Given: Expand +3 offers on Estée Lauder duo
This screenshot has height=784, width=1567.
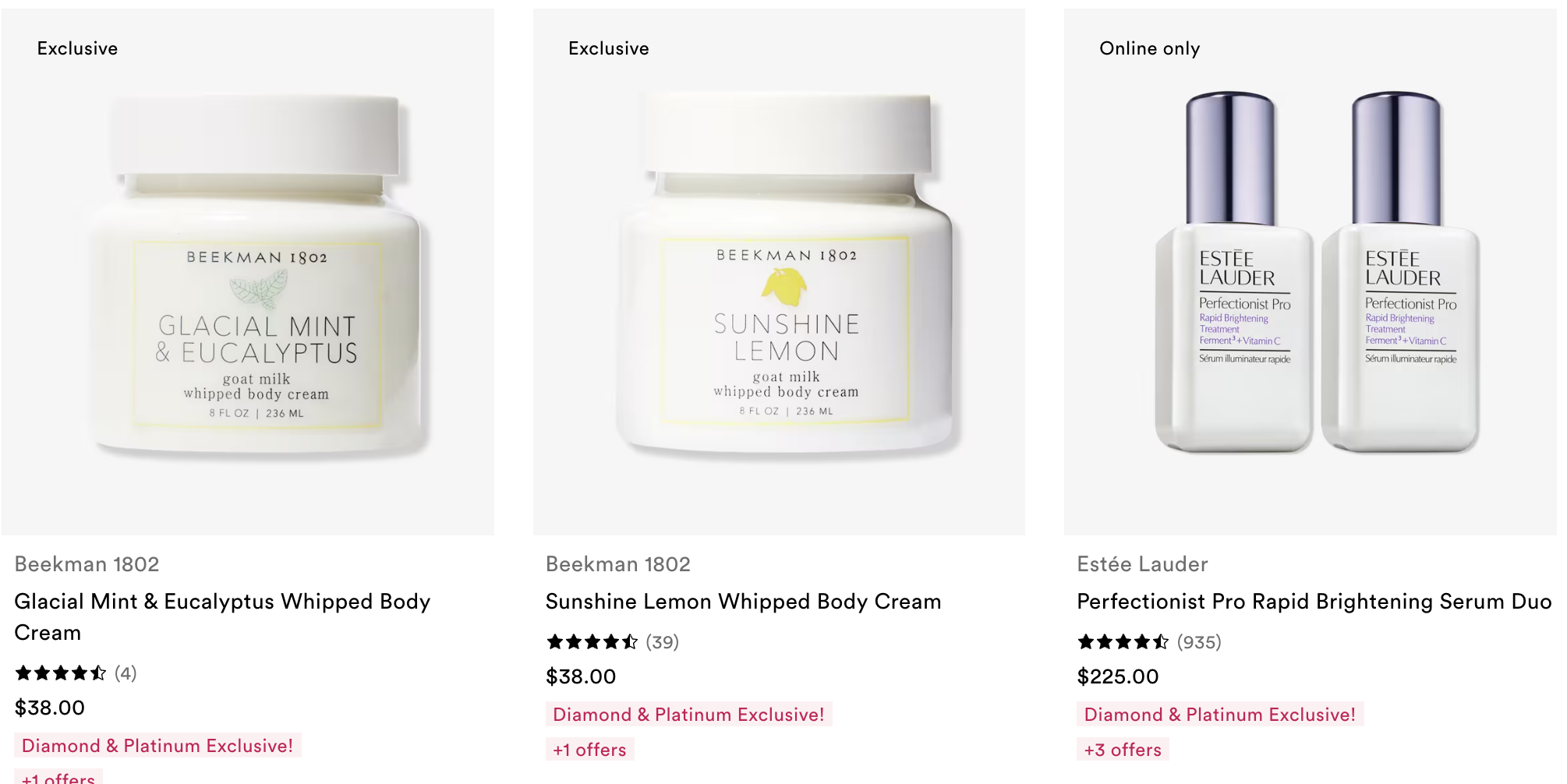Looking at the screenshot, I should tap(1123, 750).
